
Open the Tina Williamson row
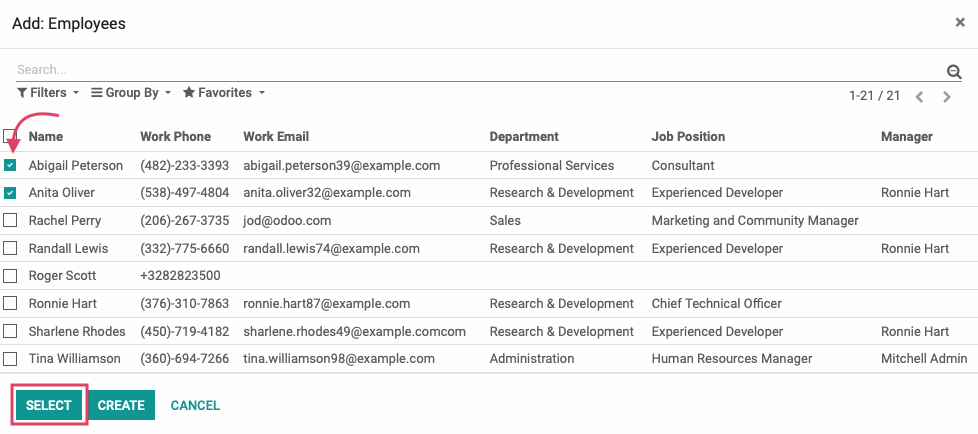489,359
